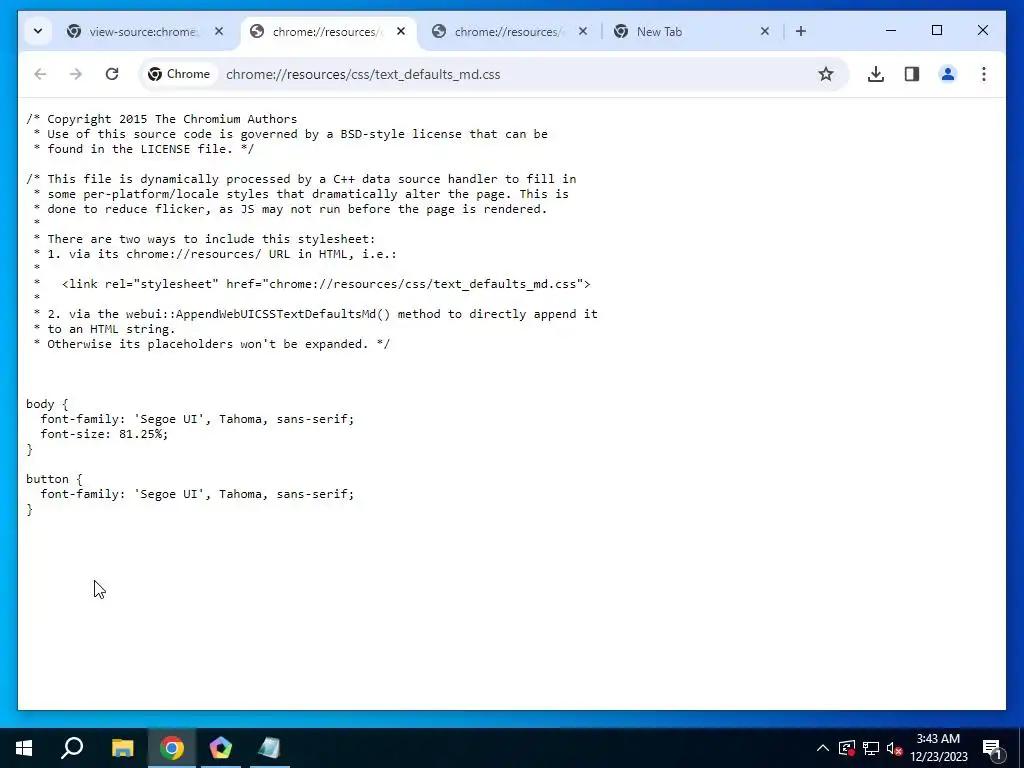Open the Downloads icon
Image resolution: width=1024 pixels, height=768 pixels.
point(876,74)
